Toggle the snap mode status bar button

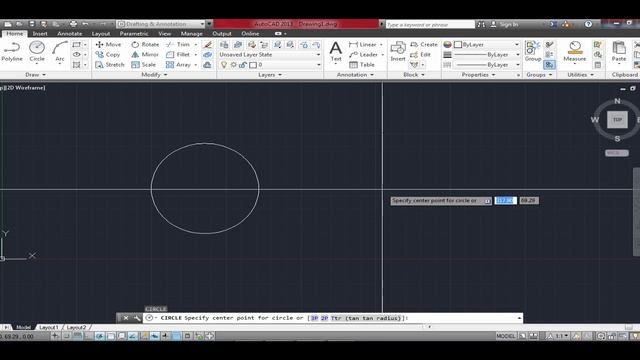pos(67,336)
